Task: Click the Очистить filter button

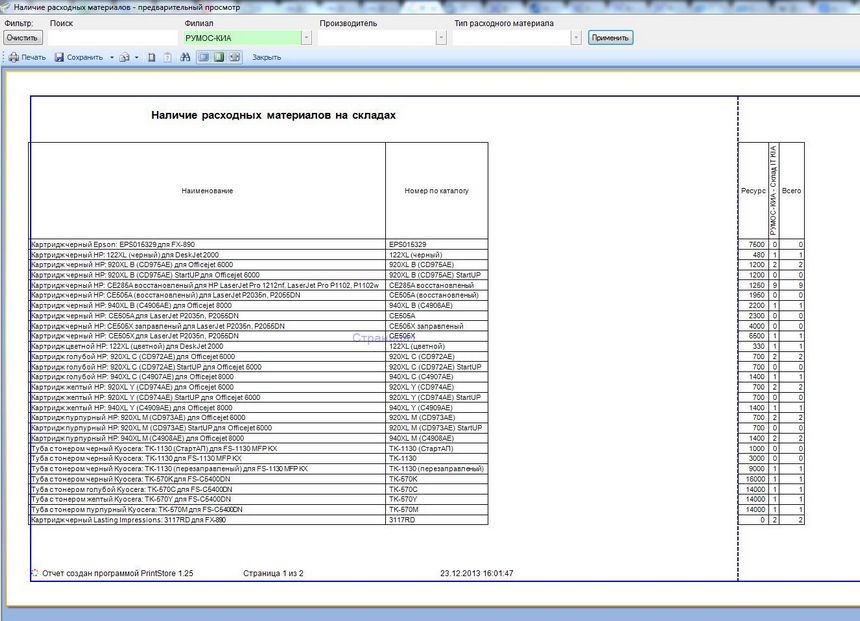Action: (x=22, y=38)
